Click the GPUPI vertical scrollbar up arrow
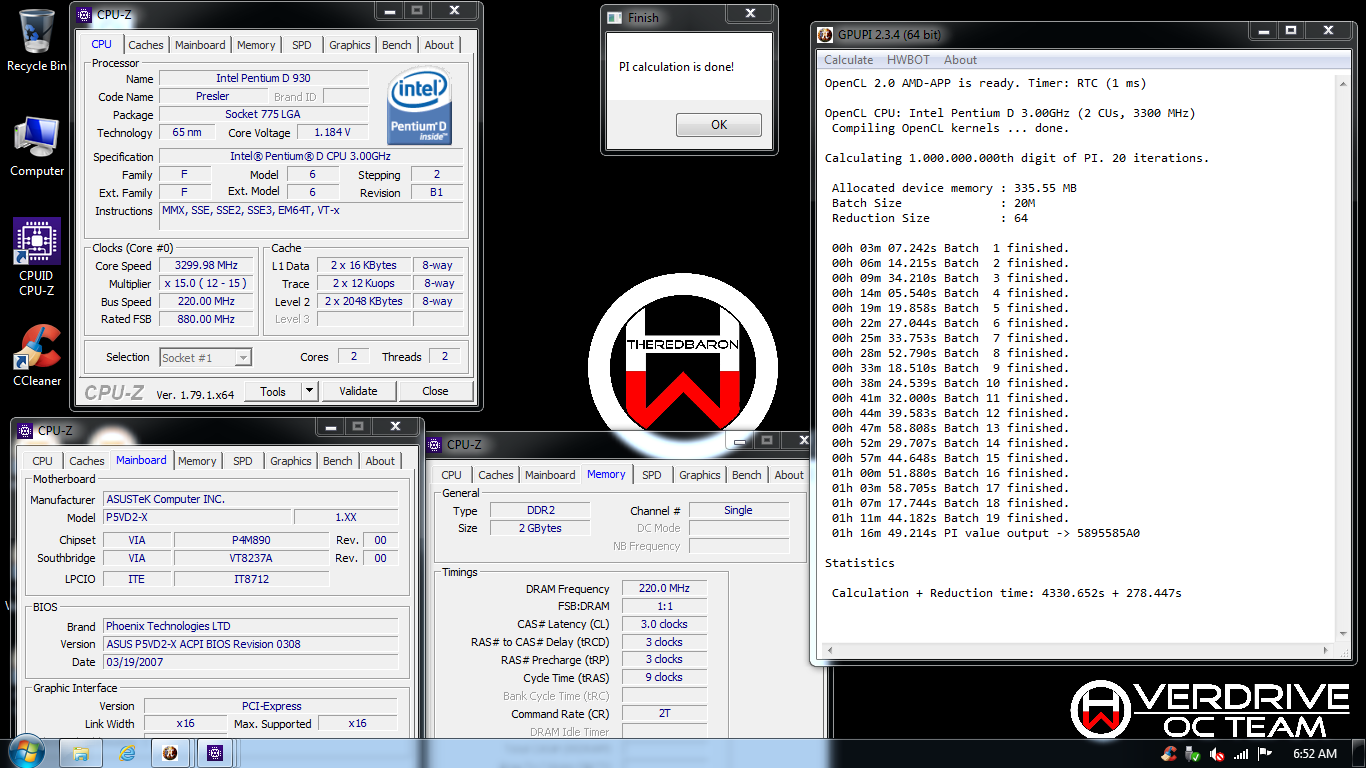 pos(1342,84)
